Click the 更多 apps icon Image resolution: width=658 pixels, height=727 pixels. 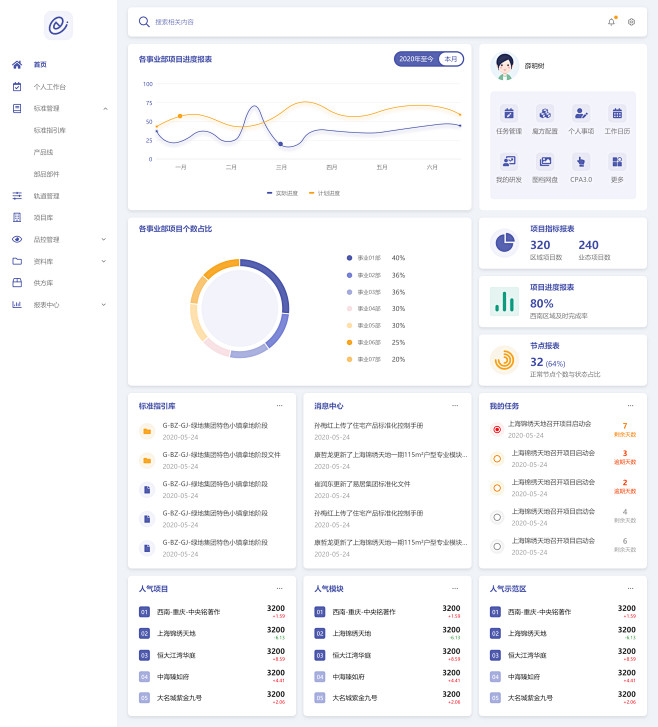(x=617, y=161)
